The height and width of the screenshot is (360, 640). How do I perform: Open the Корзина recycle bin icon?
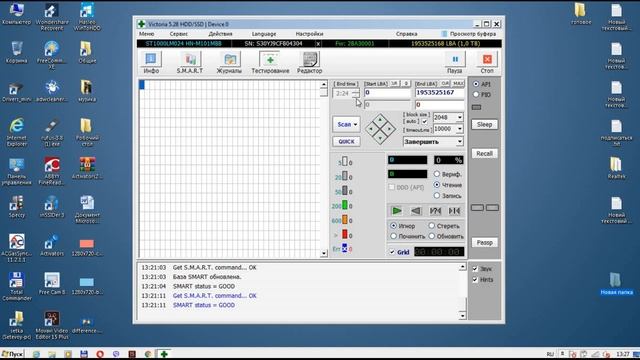pyautogui.click(x=17, y=52)
